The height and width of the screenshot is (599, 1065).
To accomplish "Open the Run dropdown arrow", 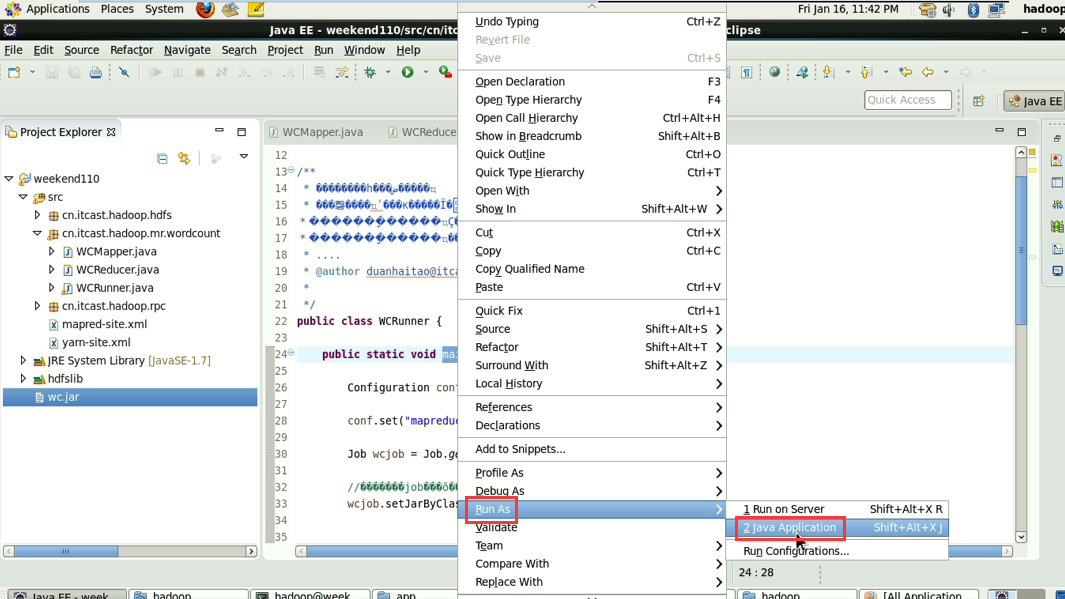I will tap(426, 72).
